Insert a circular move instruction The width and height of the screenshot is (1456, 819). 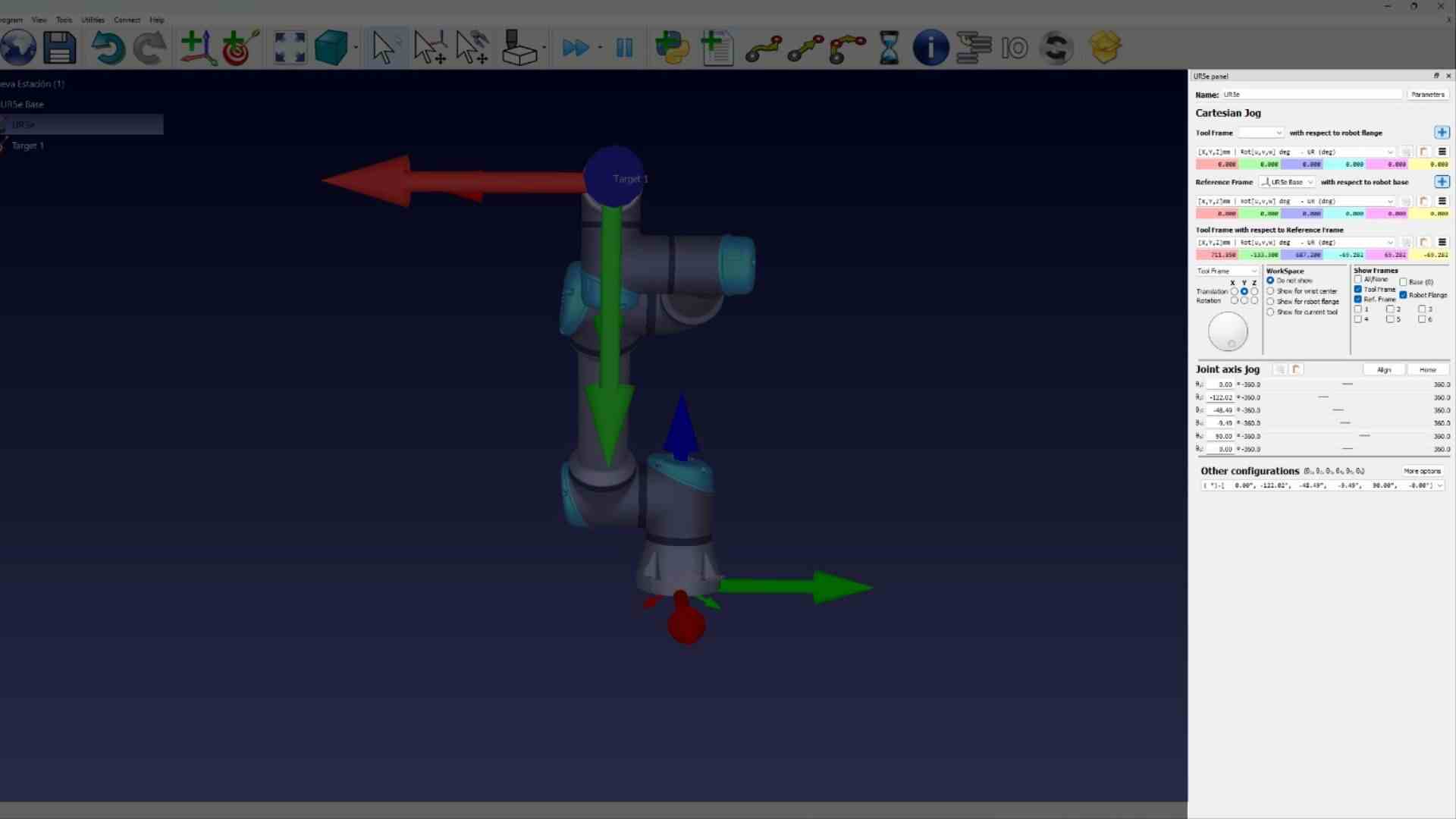coord(848,49)
